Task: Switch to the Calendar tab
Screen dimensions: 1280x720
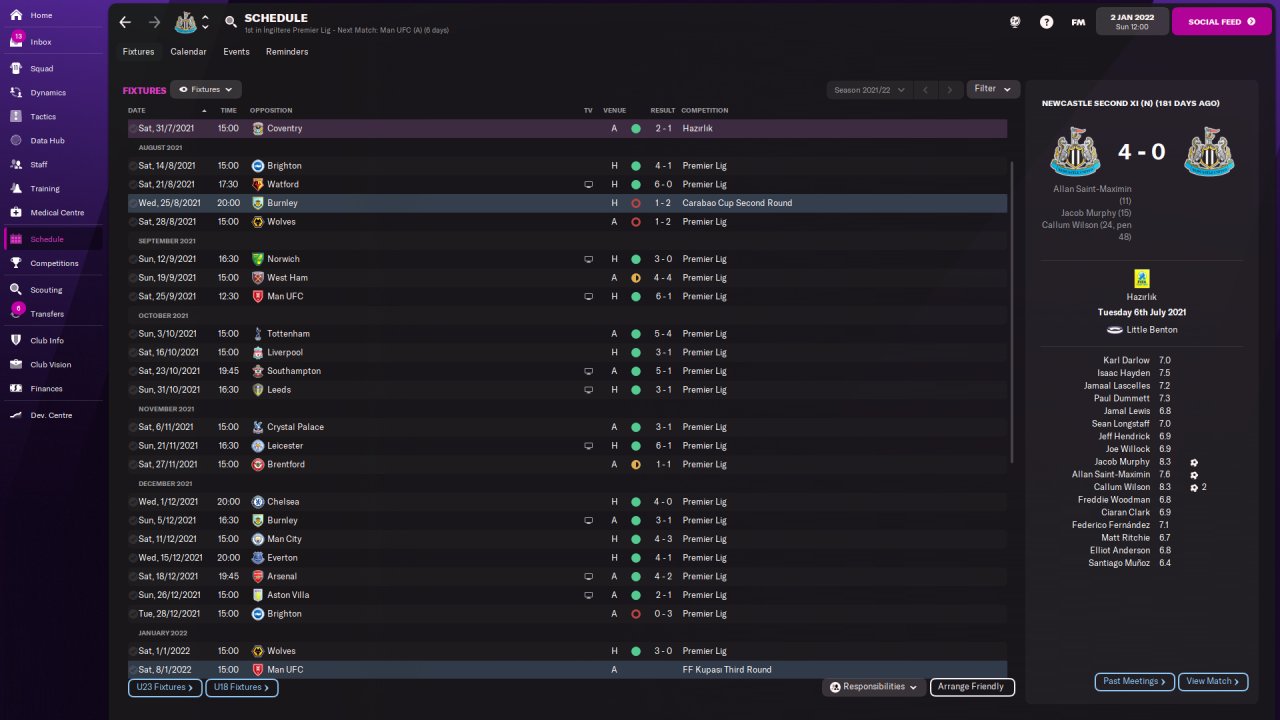Action: pos(188,52)
